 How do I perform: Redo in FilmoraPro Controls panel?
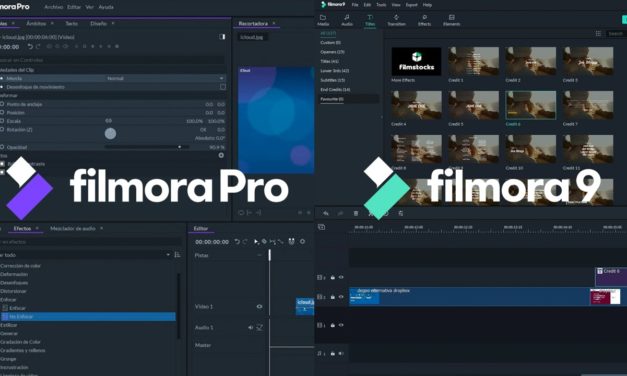(38, 46)
